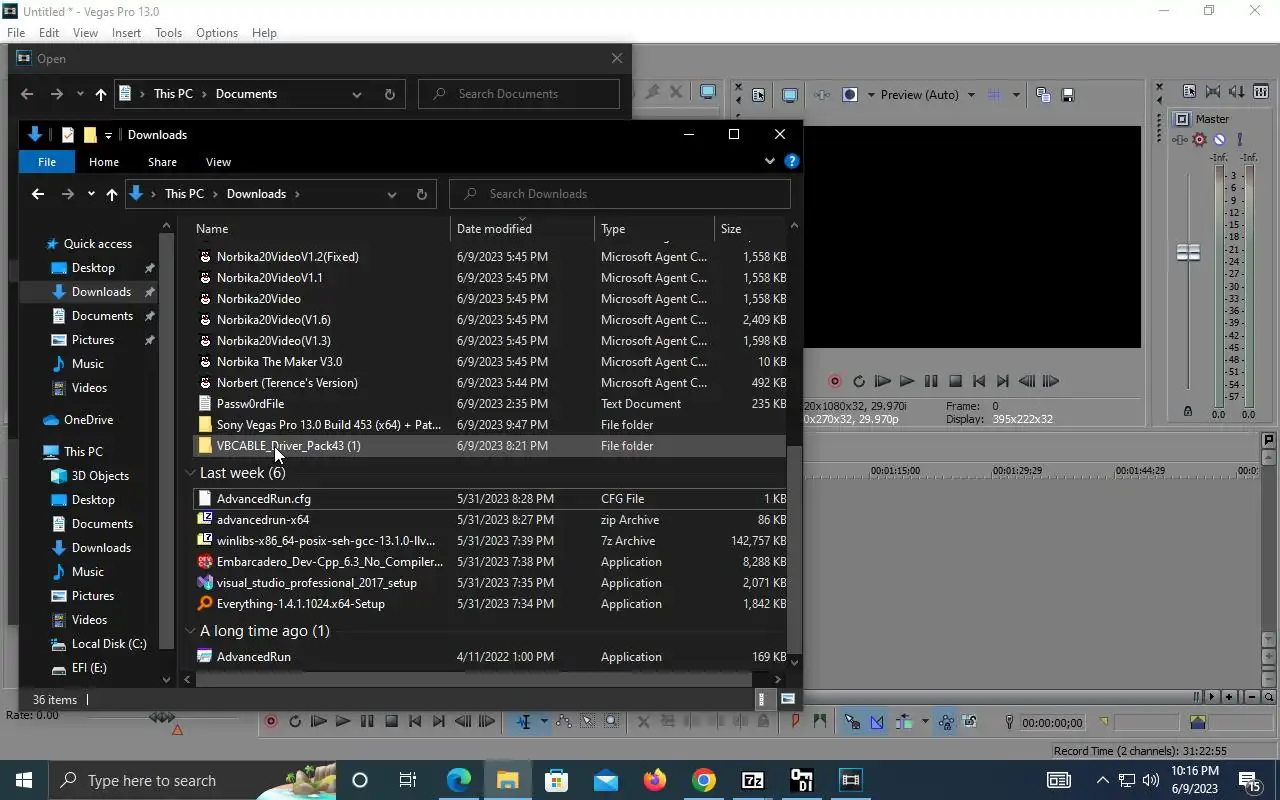Click Record in the Vegas preview transport
The width and height of the screenshot is (1280, 800).
pyautogui.click(x=835, y=381)
